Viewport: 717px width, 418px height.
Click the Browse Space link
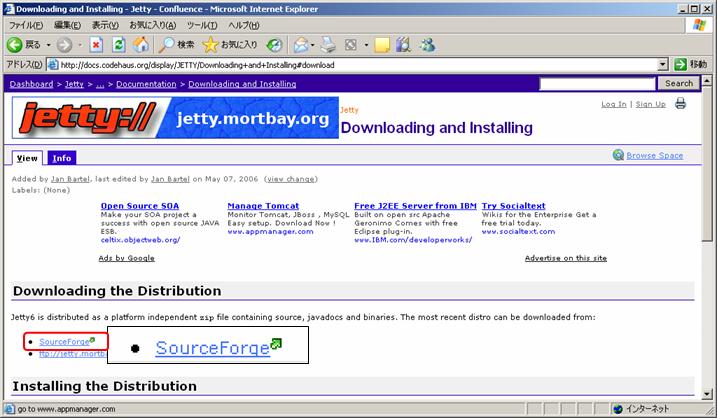click(x=654, y=155)
